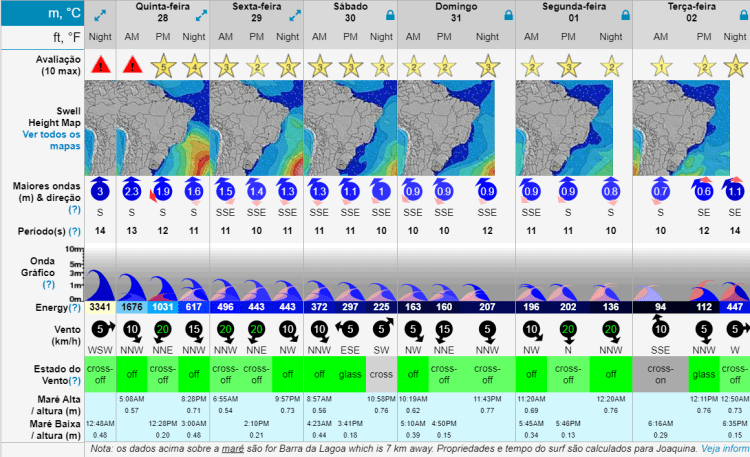Open Sexta-feira 29 swell height map

256,128
